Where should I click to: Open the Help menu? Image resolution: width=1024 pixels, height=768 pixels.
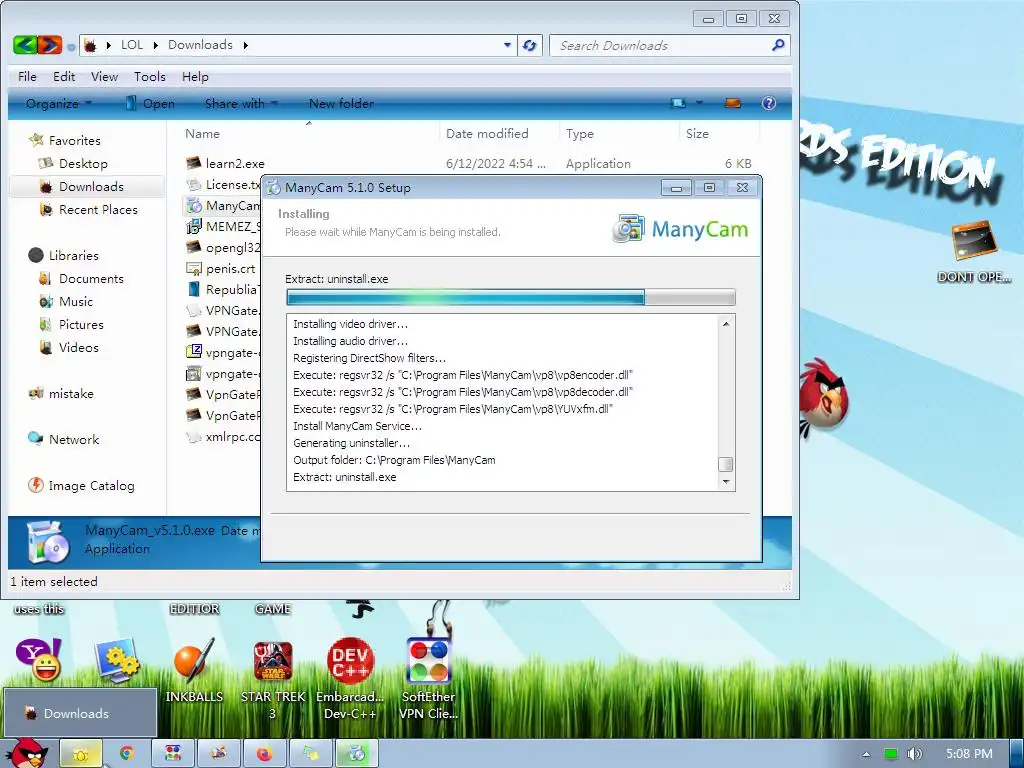195,76
